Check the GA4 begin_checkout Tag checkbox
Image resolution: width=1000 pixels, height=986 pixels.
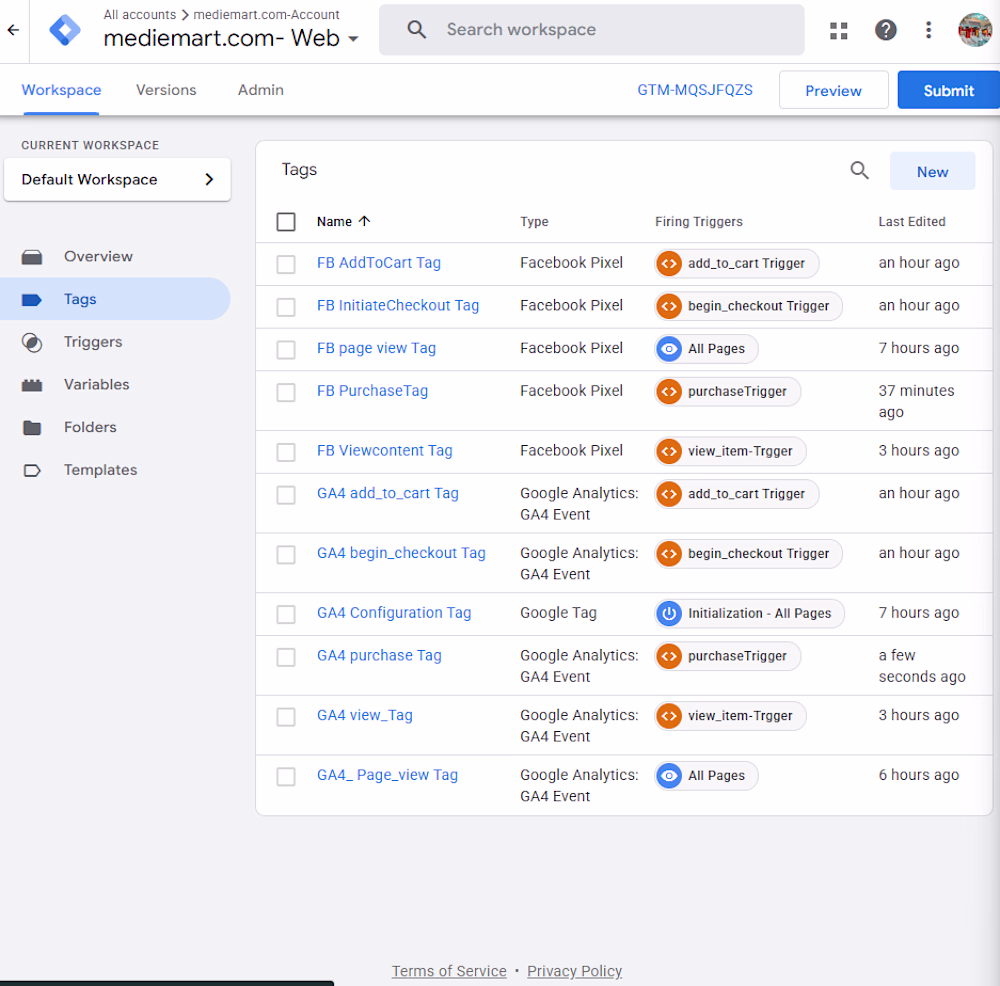pyautogui.click(x=286, y=555)
